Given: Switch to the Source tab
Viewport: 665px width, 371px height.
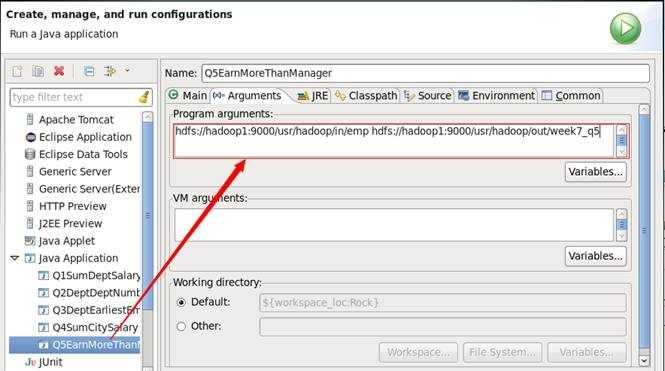Looking at the screenshot, I should tap(428, 96).
